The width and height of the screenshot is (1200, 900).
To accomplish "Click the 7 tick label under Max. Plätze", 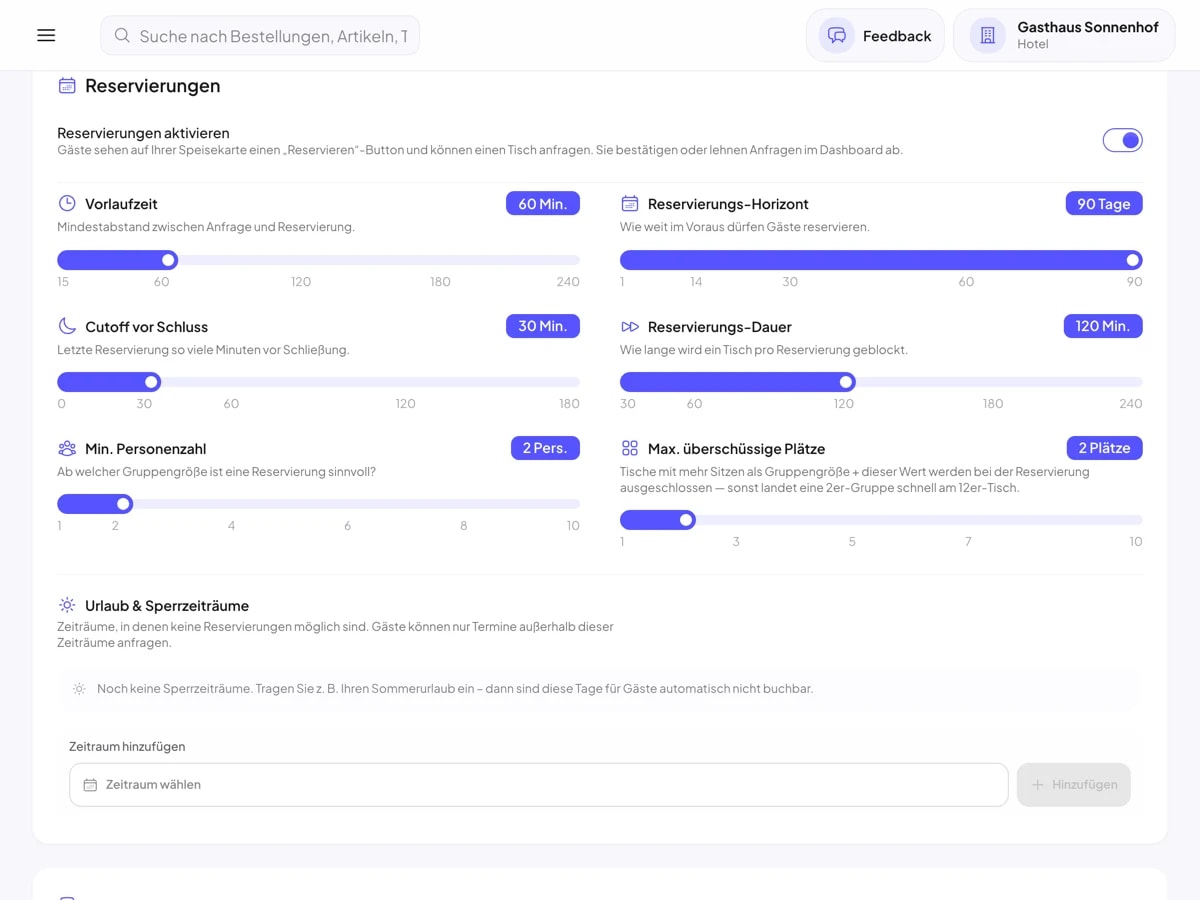I will [968, 542].
